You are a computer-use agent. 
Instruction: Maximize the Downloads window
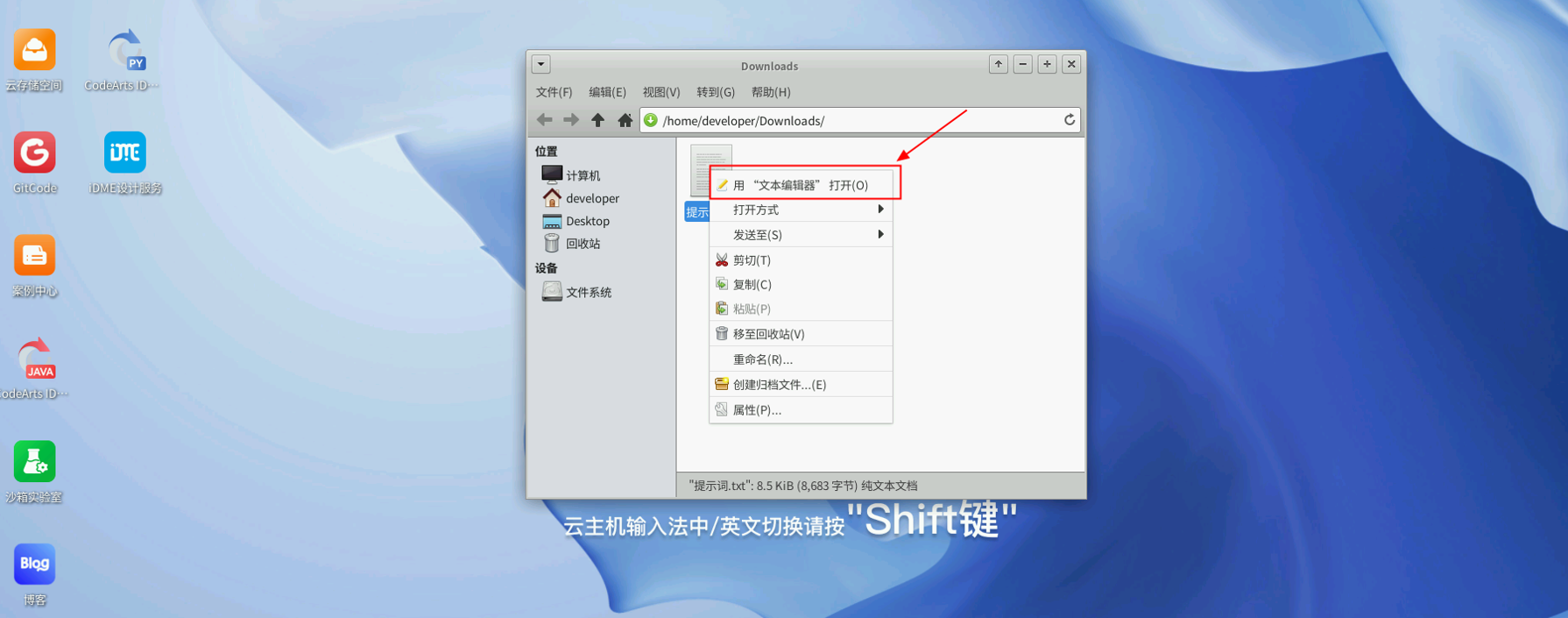[x=1047, y=64]
